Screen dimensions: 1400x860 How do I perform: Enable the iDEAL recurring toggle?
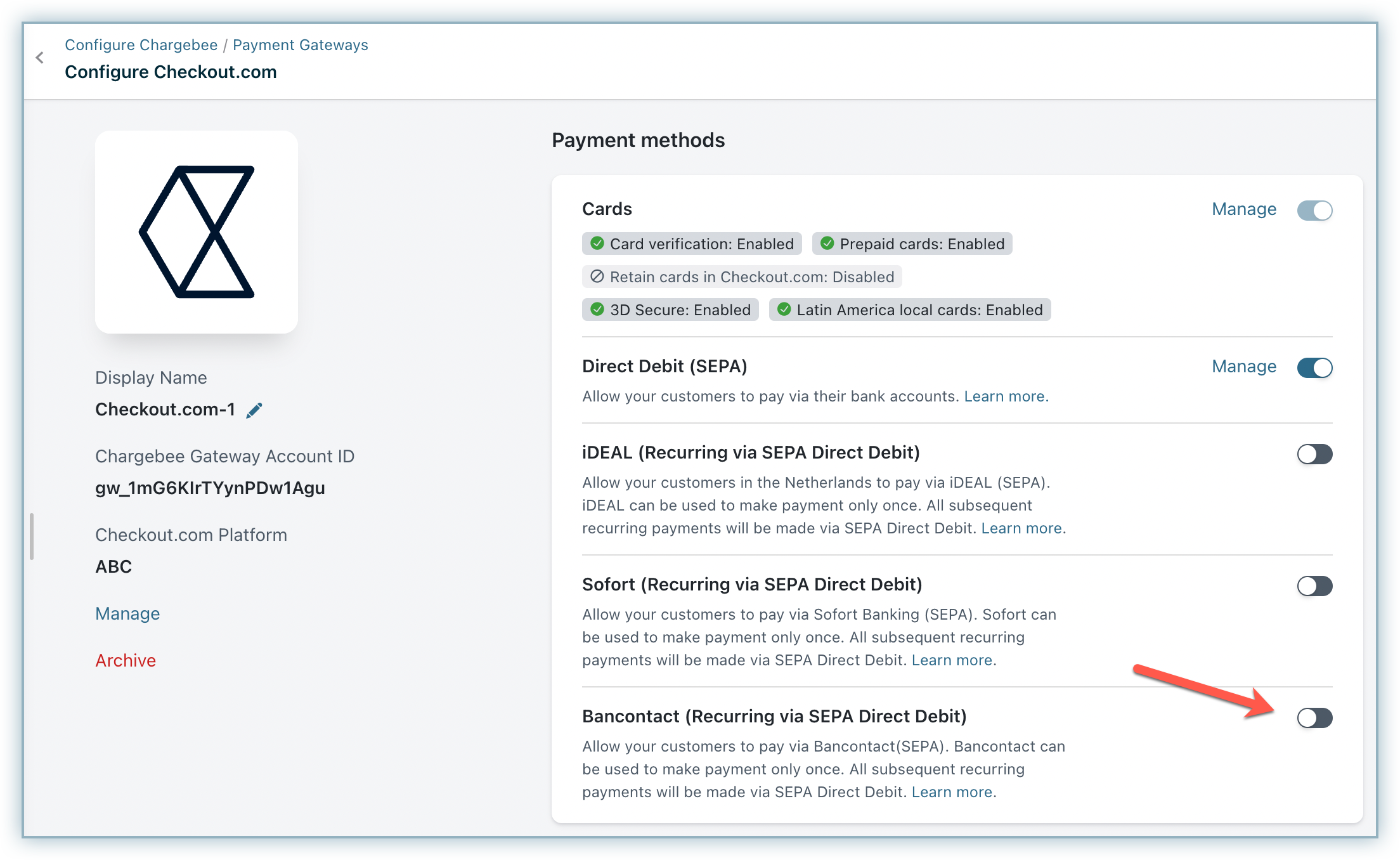pos(1314,454)
